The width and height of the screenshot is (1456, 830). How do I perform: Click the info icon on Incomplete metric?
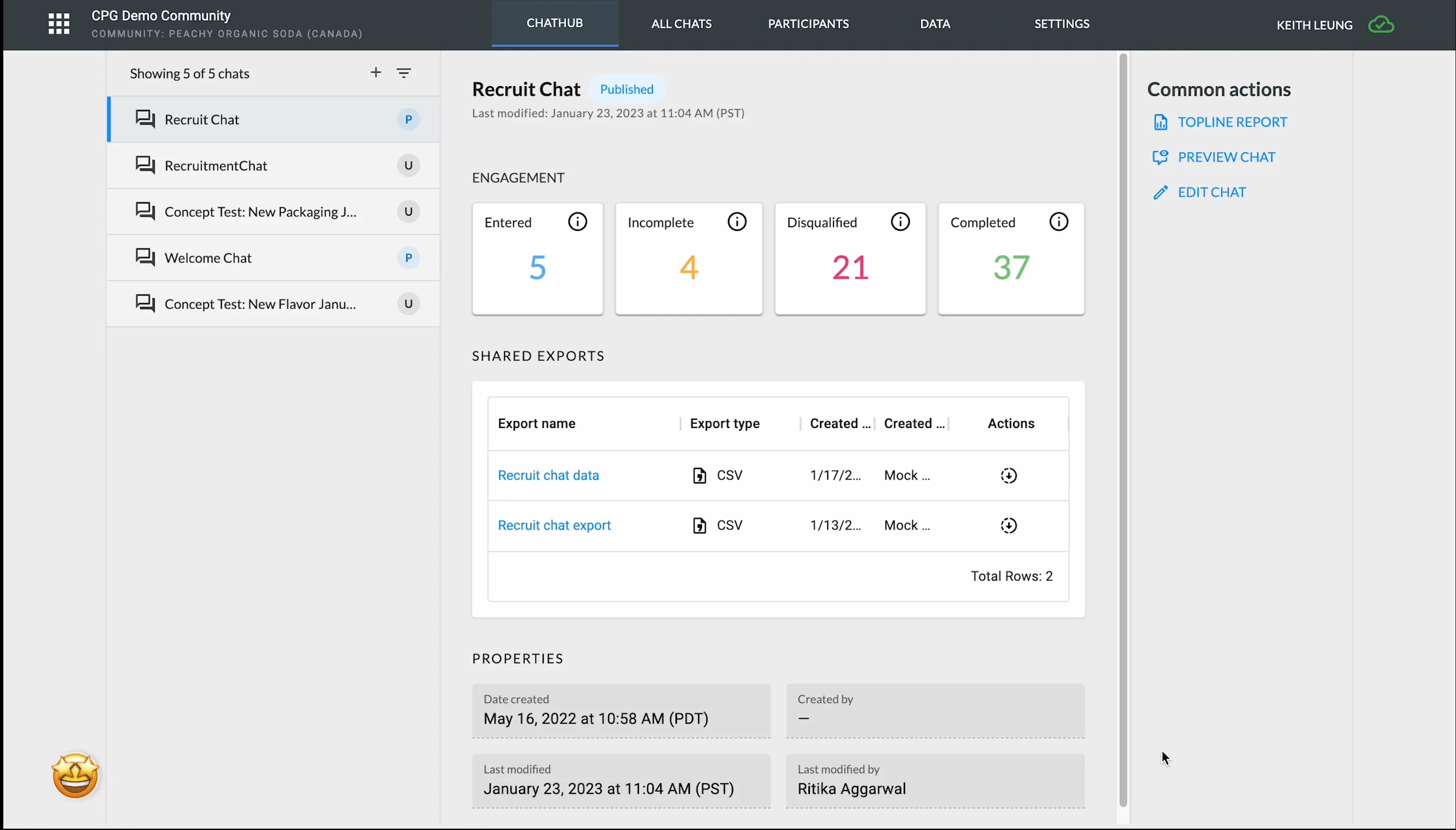pyautogui.click(x=737, y=222)
